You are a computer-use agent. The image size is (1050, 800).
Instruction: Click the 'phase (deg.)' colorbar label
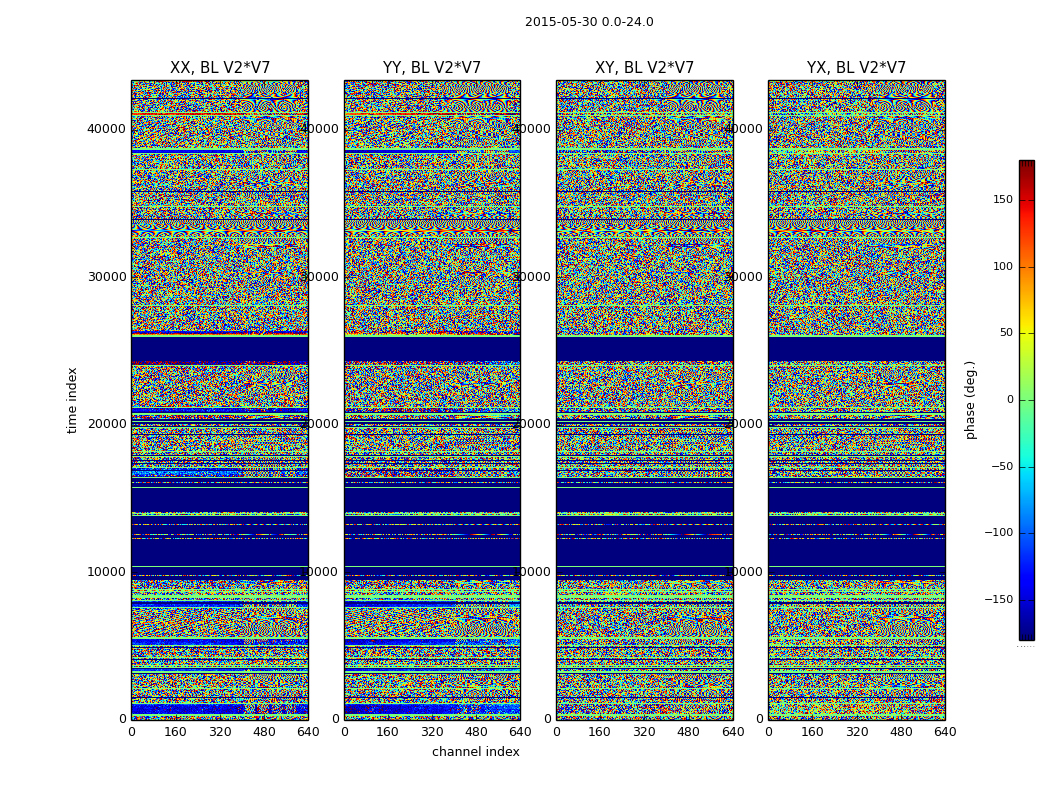tap(971, 400)
